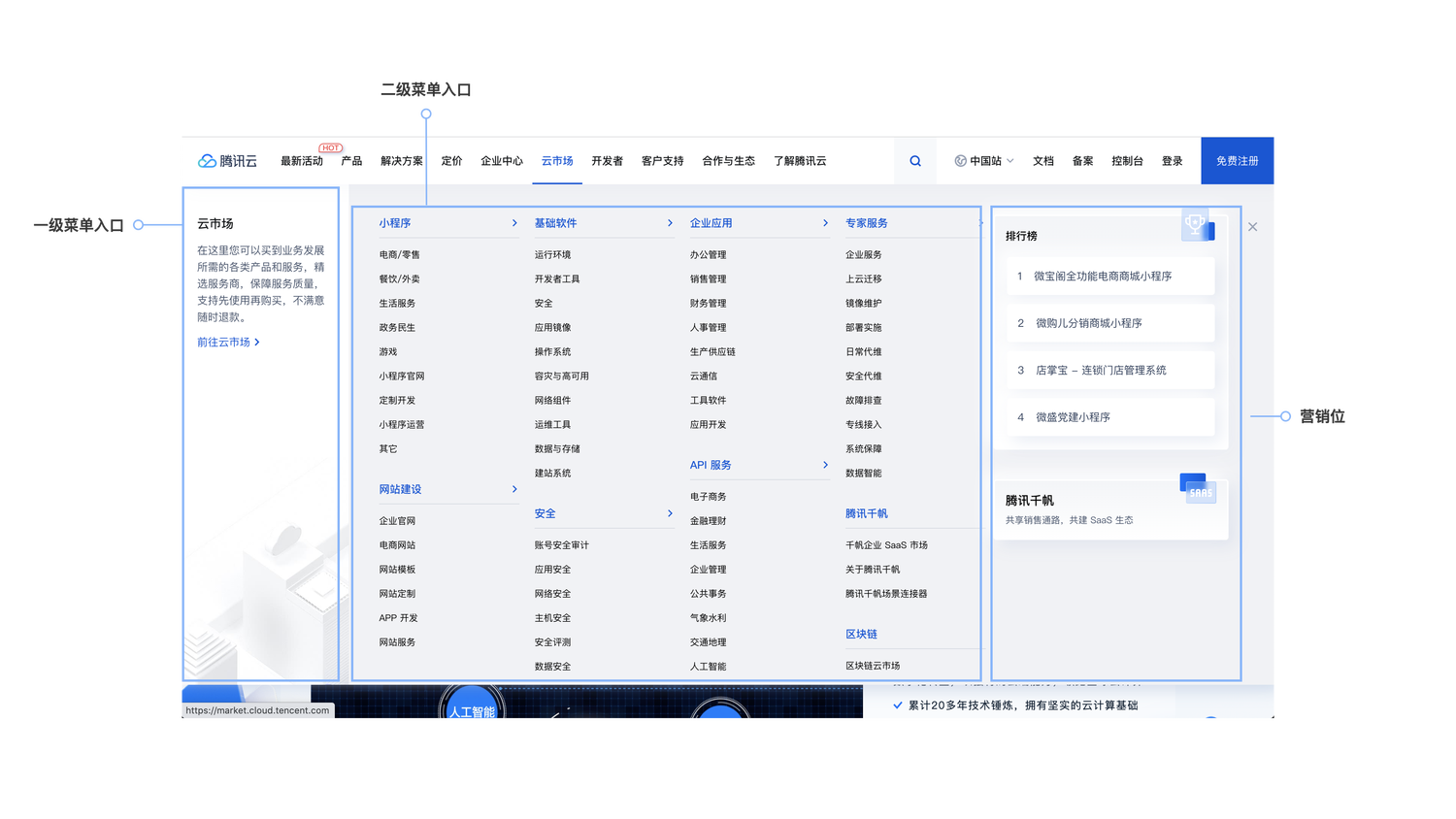
Task: Open 金融理财 link
Action: pos(708,521)
